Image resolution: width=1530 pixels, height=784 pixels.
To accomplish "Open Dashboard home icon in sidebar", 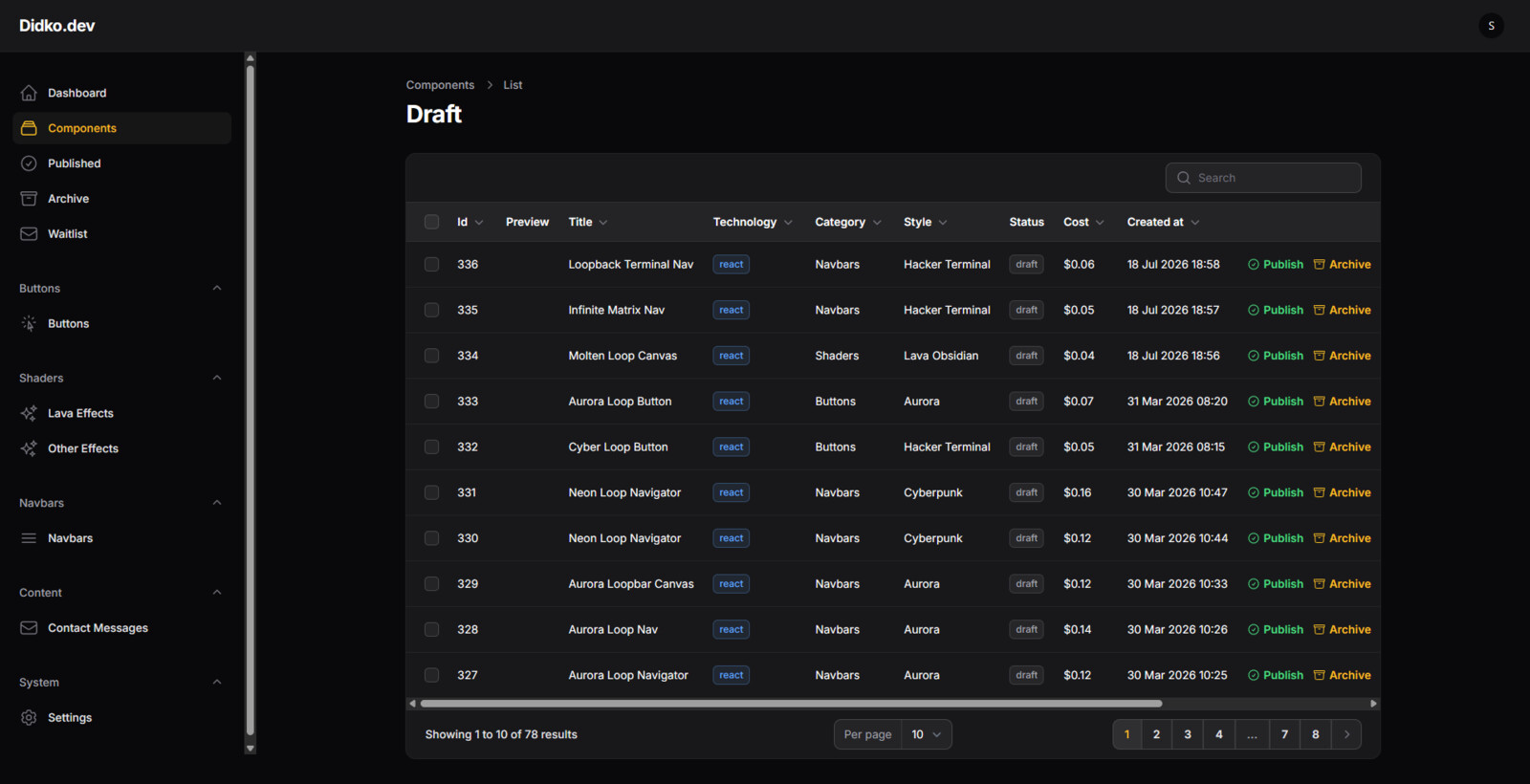I will 29,93.
